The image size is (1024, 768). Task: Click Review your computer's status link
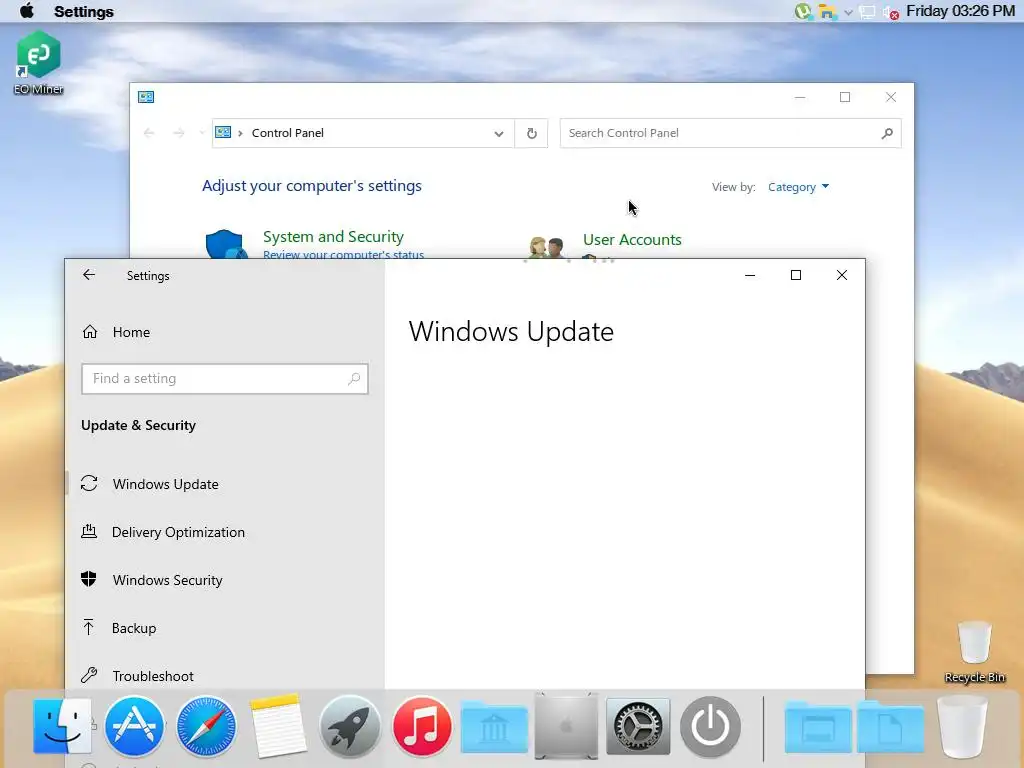tap(344, 254)
